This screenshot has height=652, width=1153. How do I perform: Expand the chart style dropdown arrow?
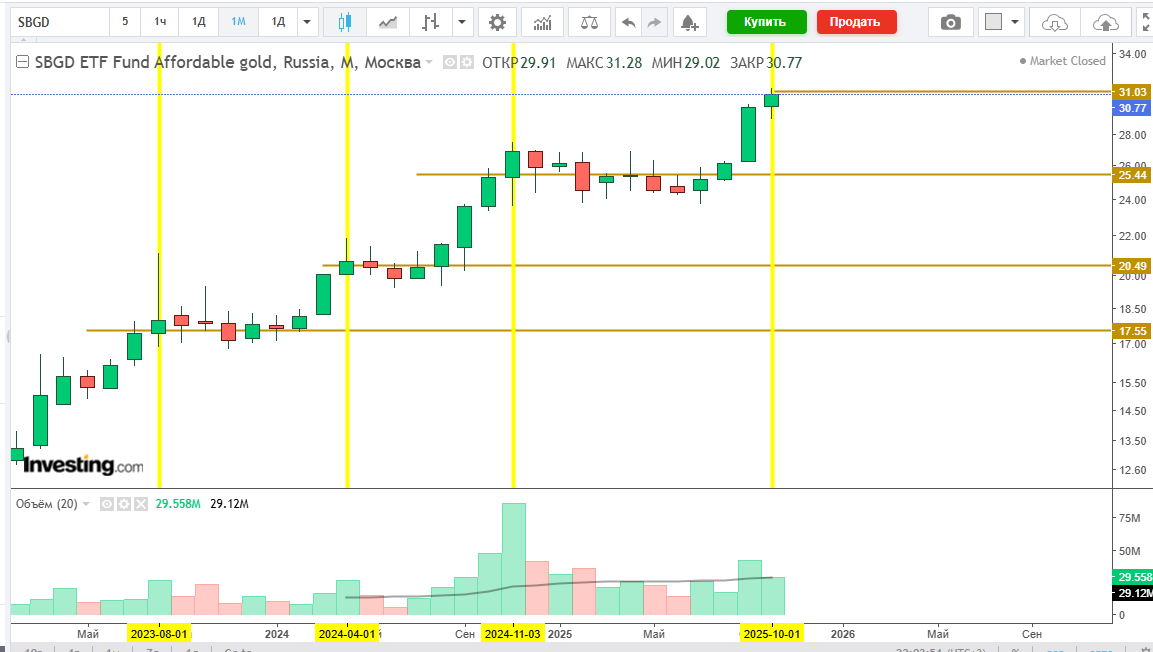tap(462, 22)
